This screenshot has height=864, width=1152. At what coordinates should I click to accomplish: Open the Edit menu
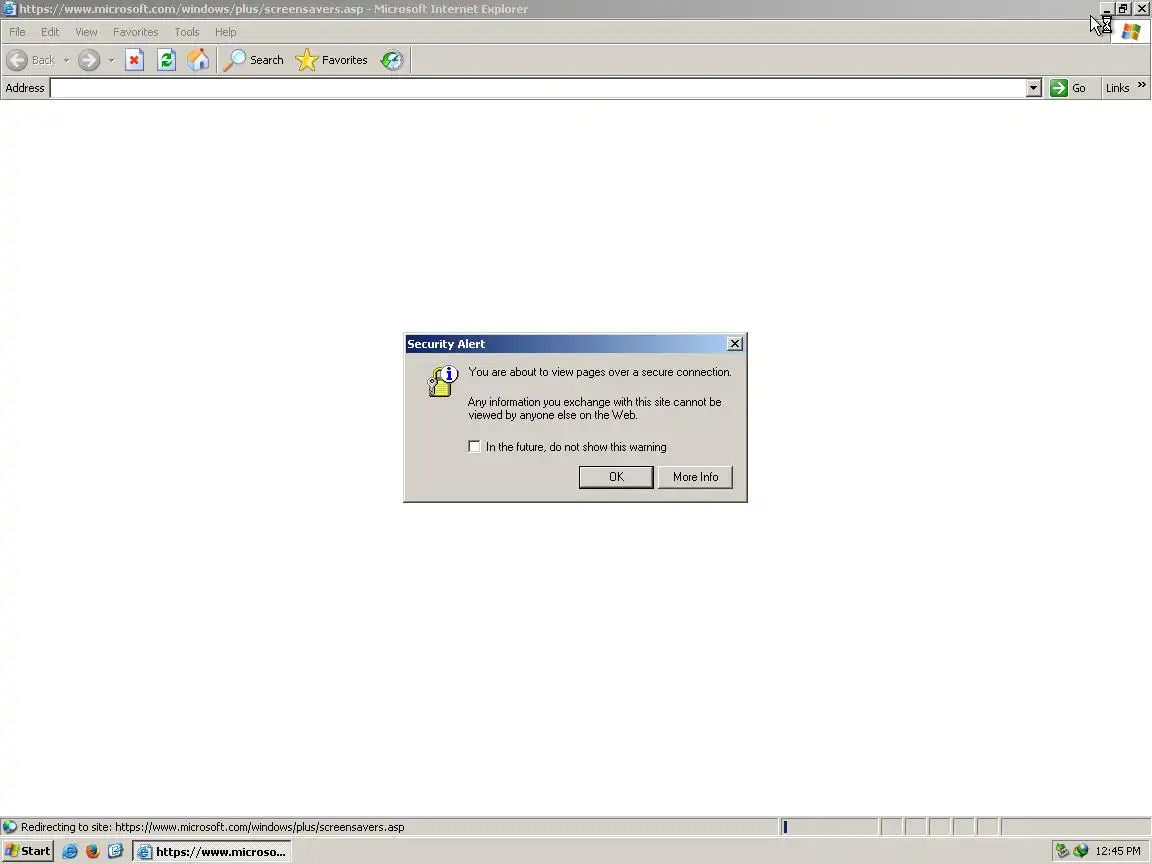tap(50, 32)
